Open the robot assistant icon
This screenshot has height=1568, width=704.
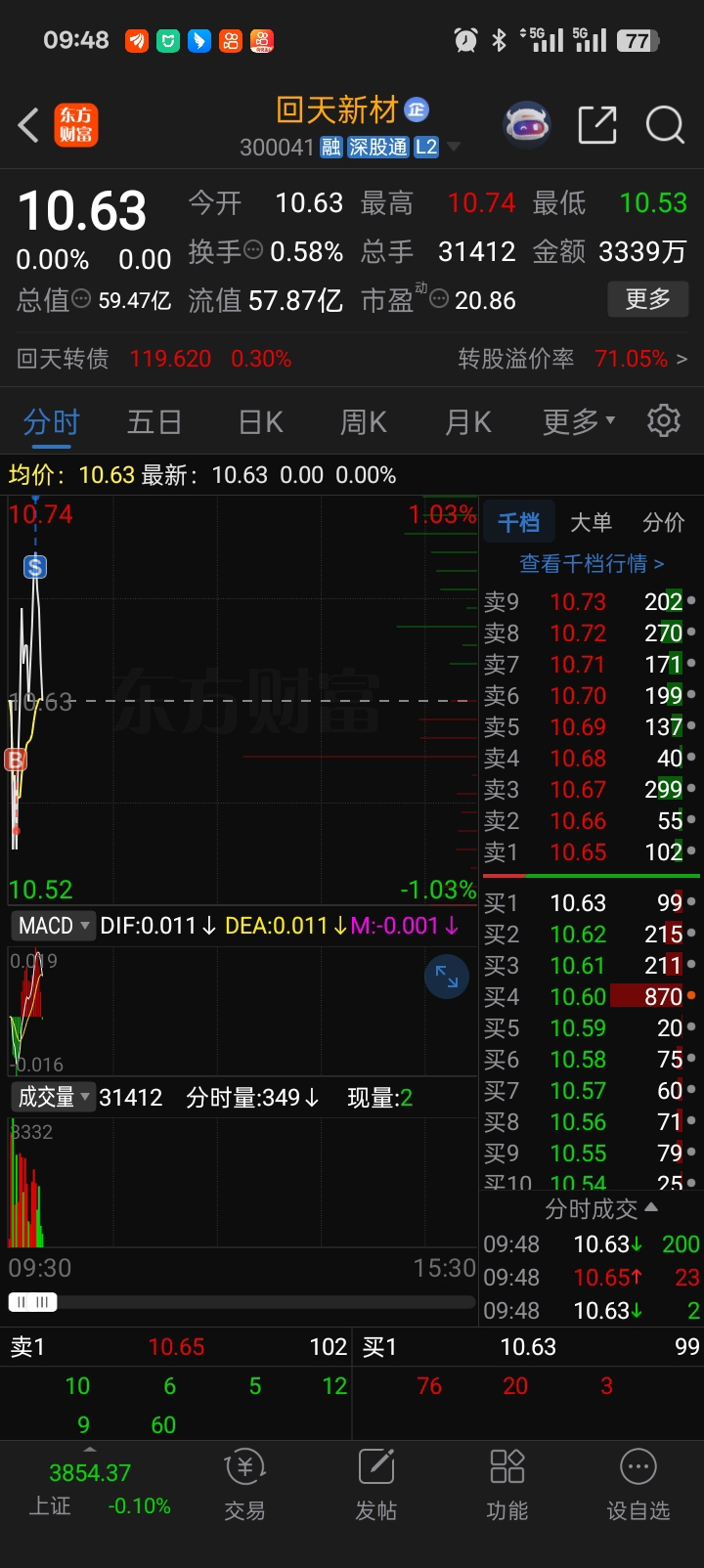[x=527, y=125]
